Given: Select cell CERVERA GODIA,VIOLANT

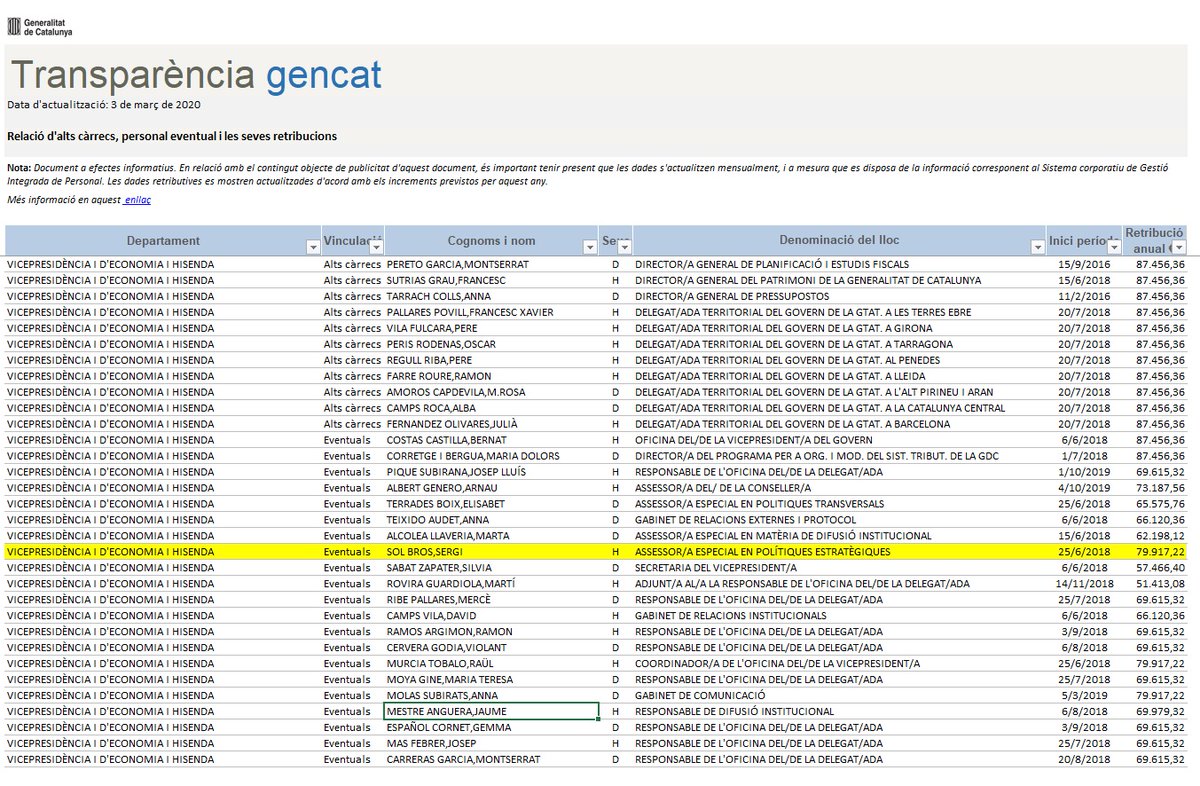Looking at the screenshot, I should pos(492,647).
